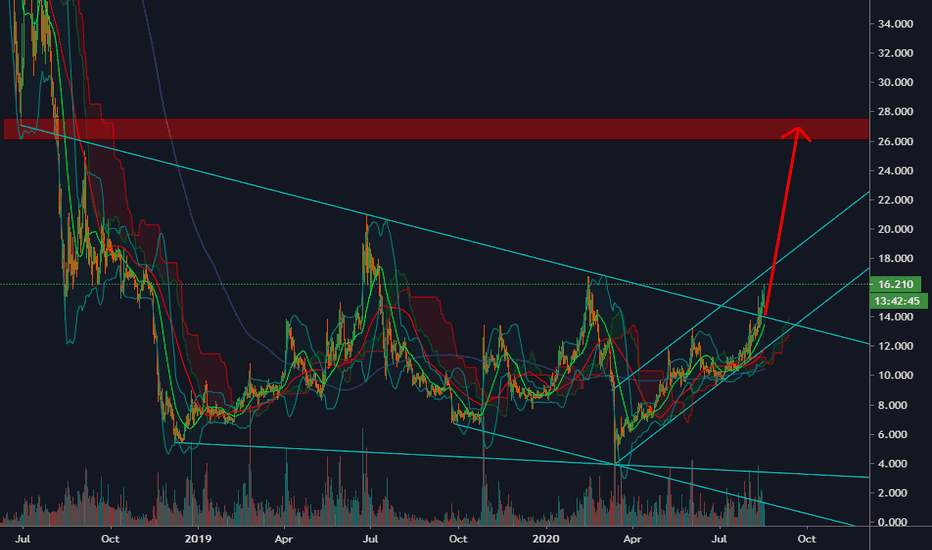Click the 26.000 price axis label
This screenshot has width=932, height=550.
(895, 141)
